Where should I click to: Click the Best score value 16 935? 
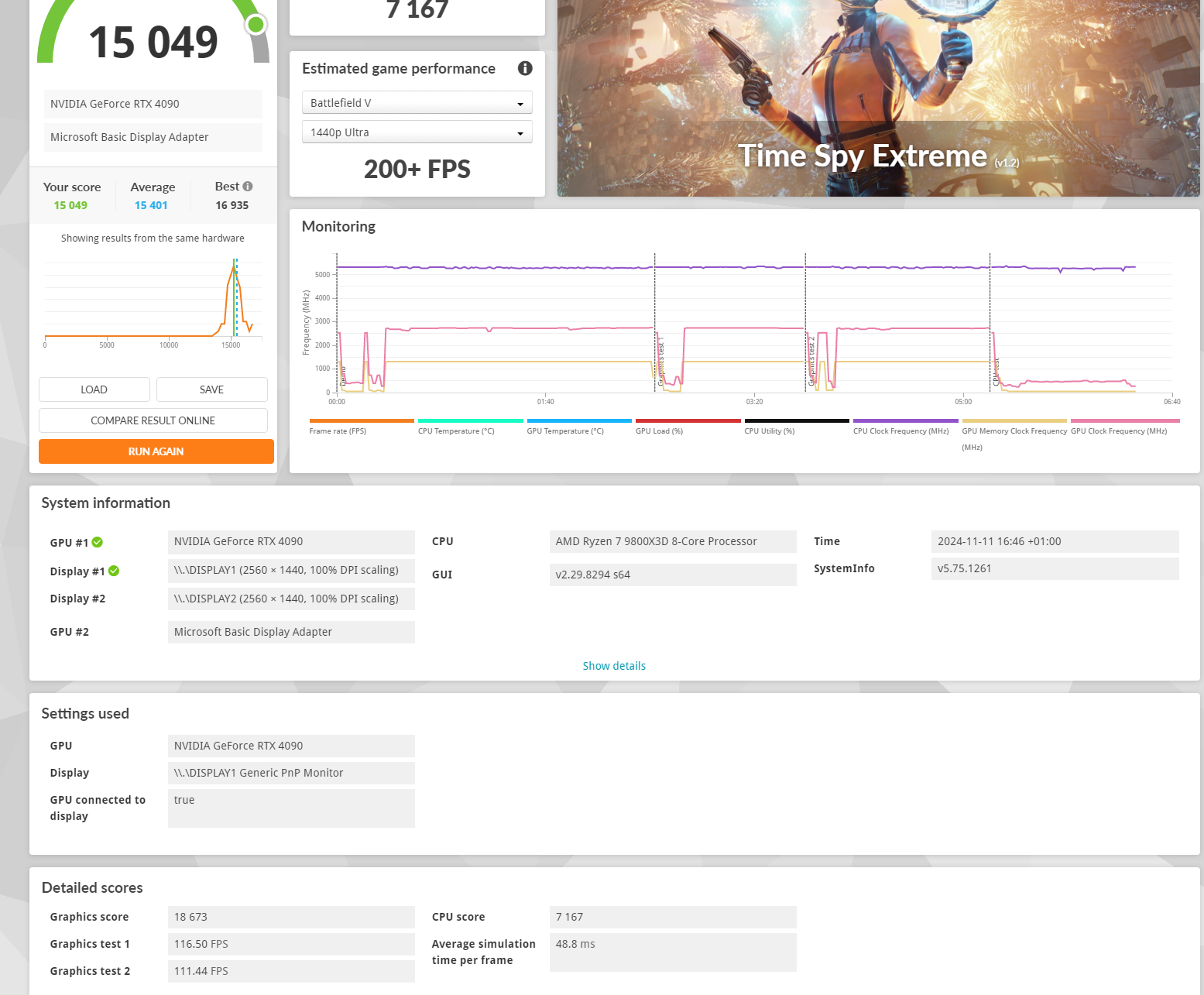coord(232,205)
